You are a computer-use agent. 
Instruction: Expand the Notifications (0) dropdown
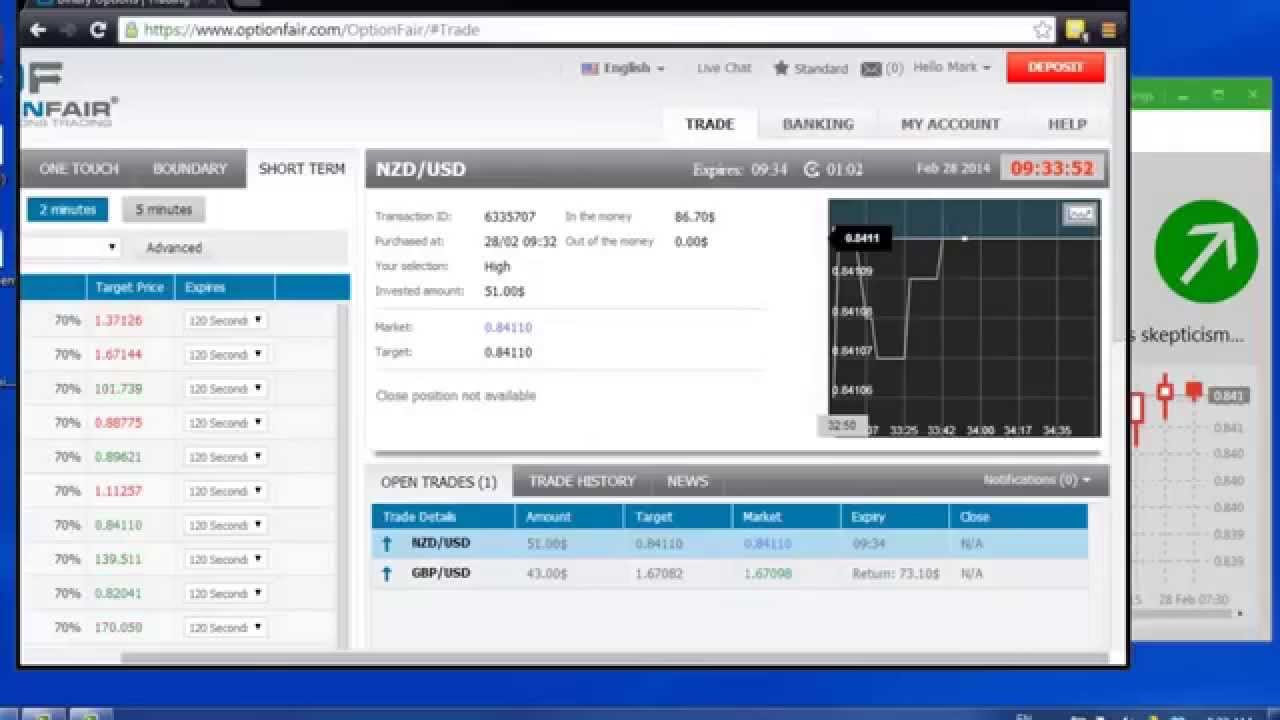1037,480
